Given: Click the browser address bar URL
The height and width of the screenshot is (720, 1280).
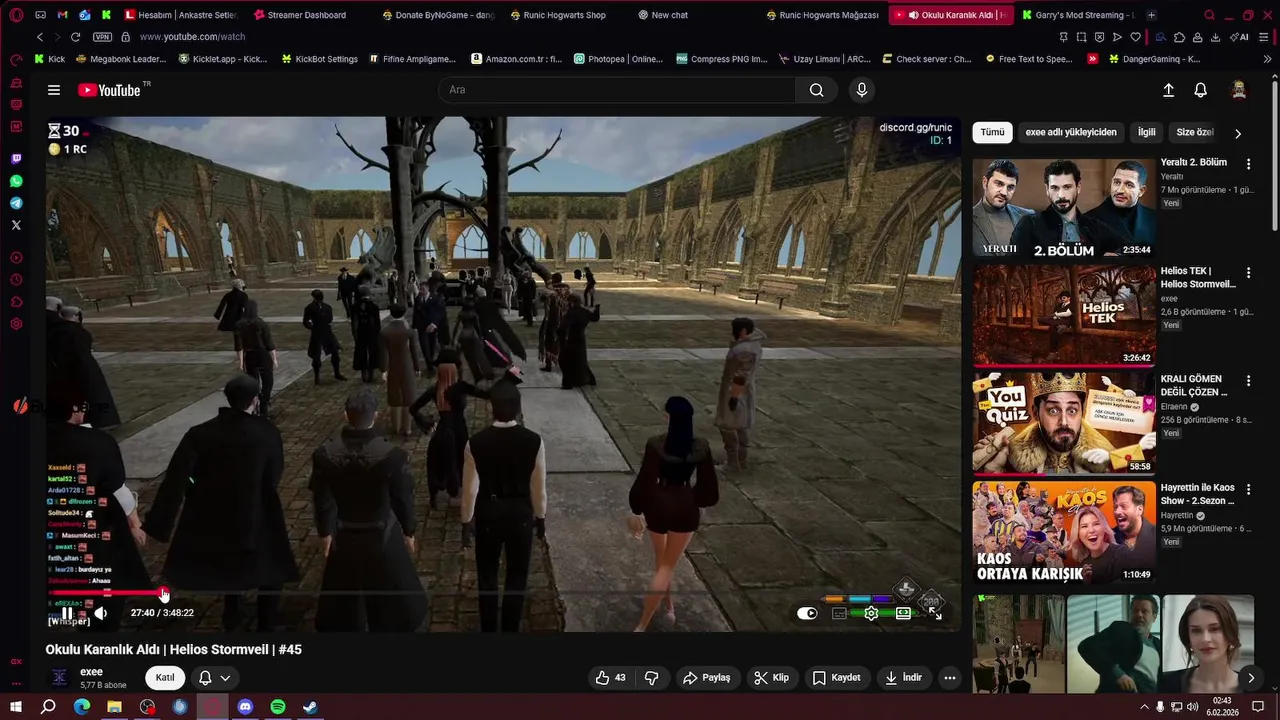Looking at the screenshot, I should click(192, 37).
